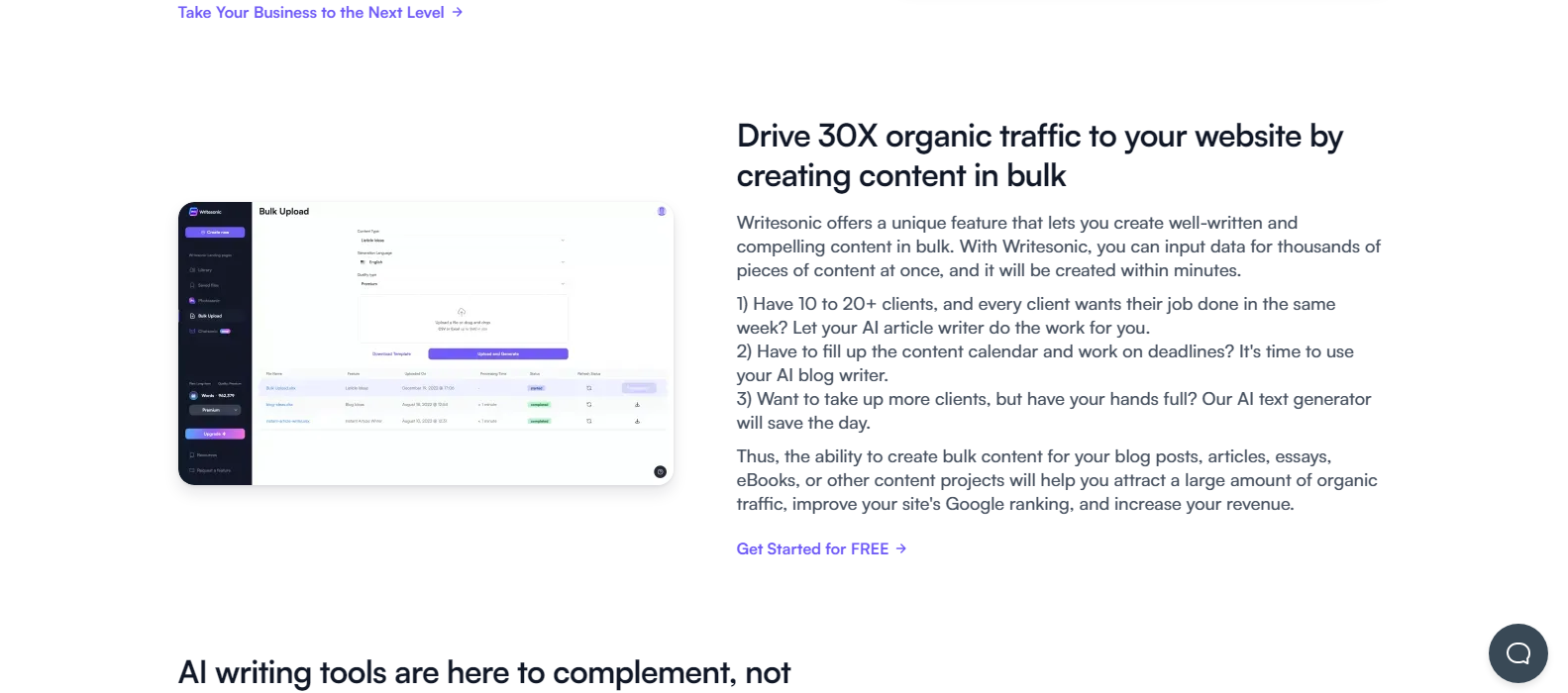This screenshot has width=1568, height=693.
Task: Click the dark help circle icon in preview
Action: [x=661, y=471]
